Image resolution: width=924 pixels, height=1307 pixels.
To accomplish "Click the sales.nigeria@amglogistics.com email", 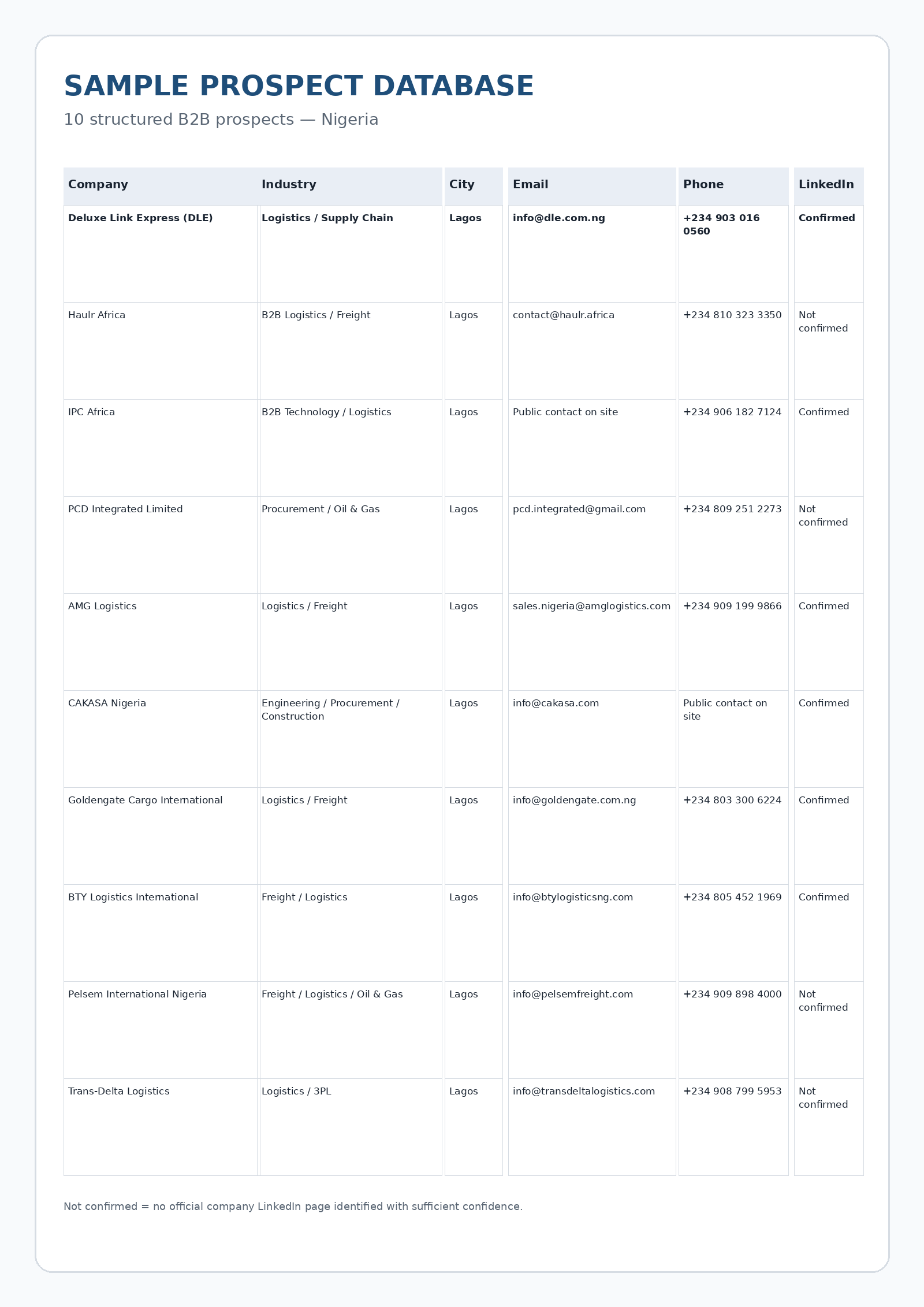I will tap(591, 606).
